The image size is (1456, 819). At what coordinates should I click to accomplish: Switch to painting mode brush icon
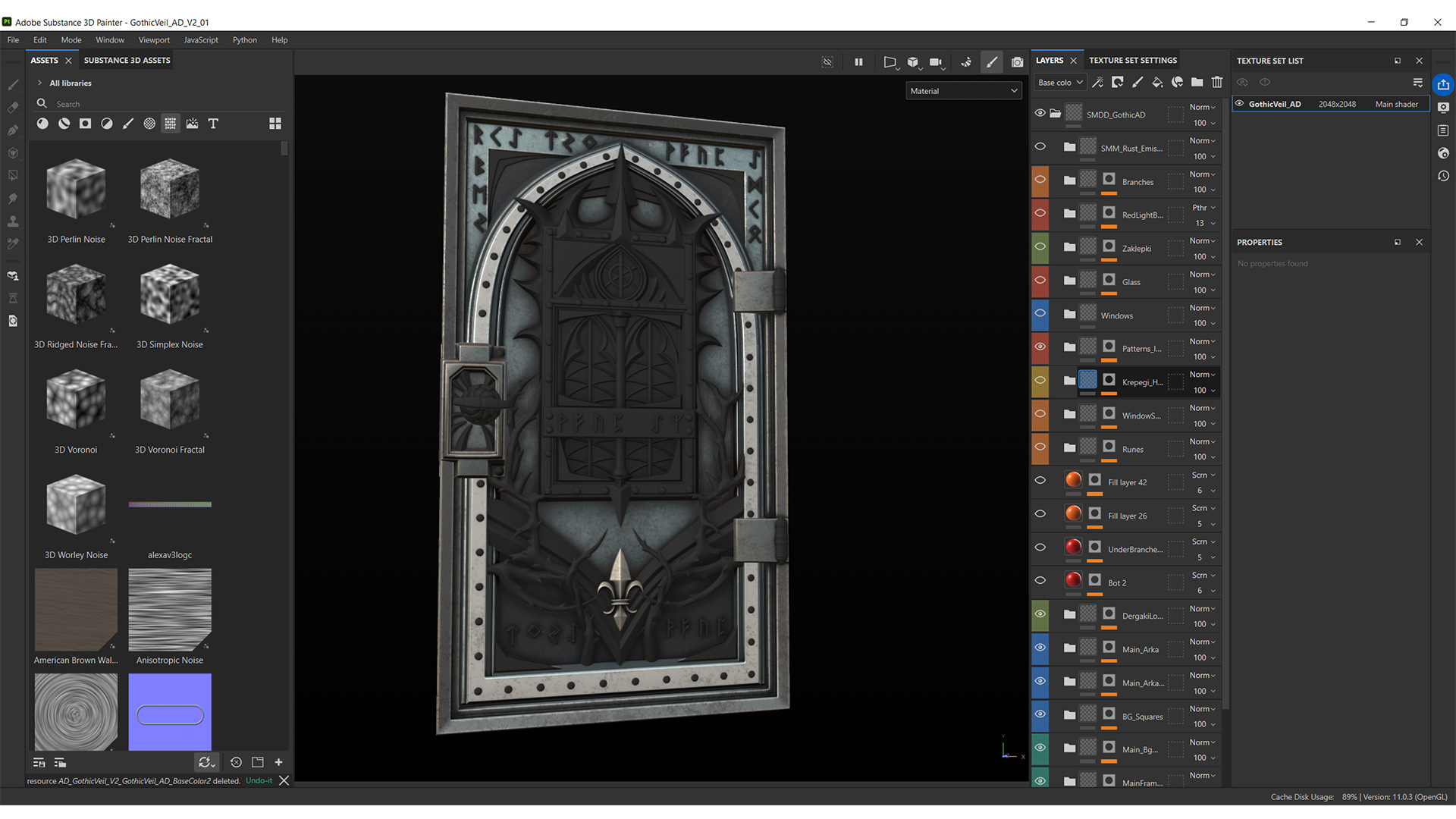point(991,62)
